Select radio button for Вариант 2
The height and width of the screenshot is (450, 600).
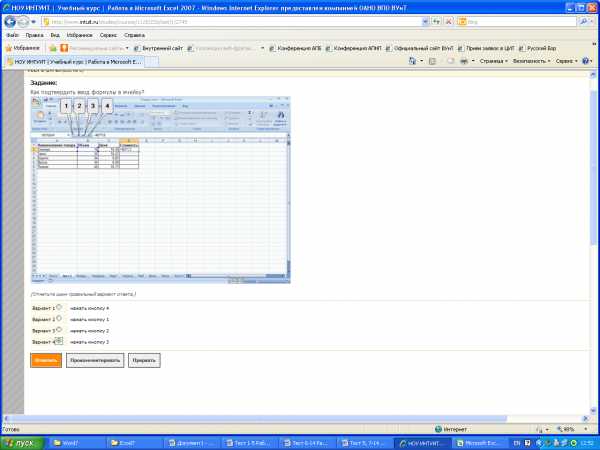(x=59, y=318)
